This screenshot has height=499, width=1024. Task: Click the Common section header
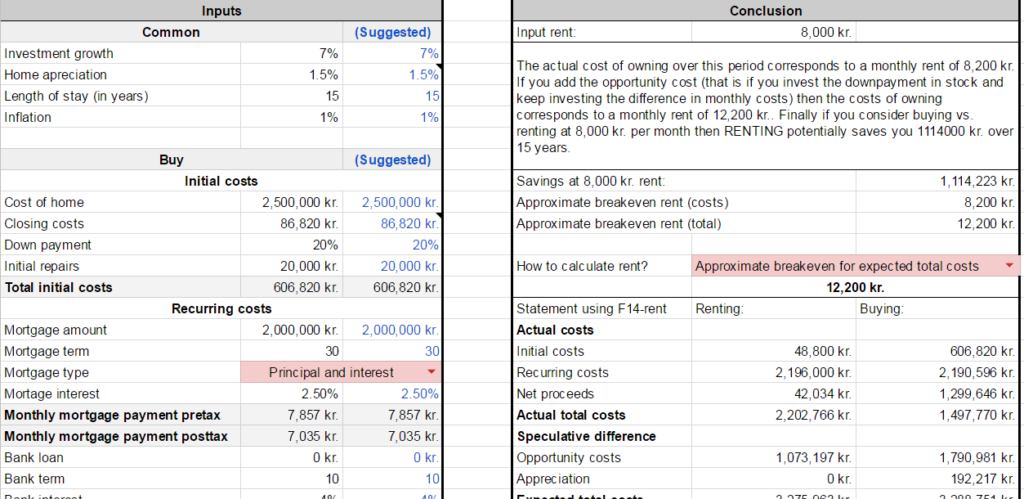click(x=171, y=32)
